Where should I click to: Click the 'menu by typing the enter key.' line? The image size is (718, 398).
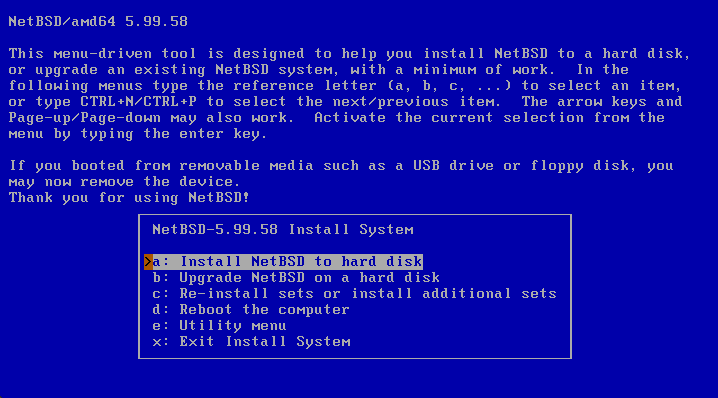point(137,134)
